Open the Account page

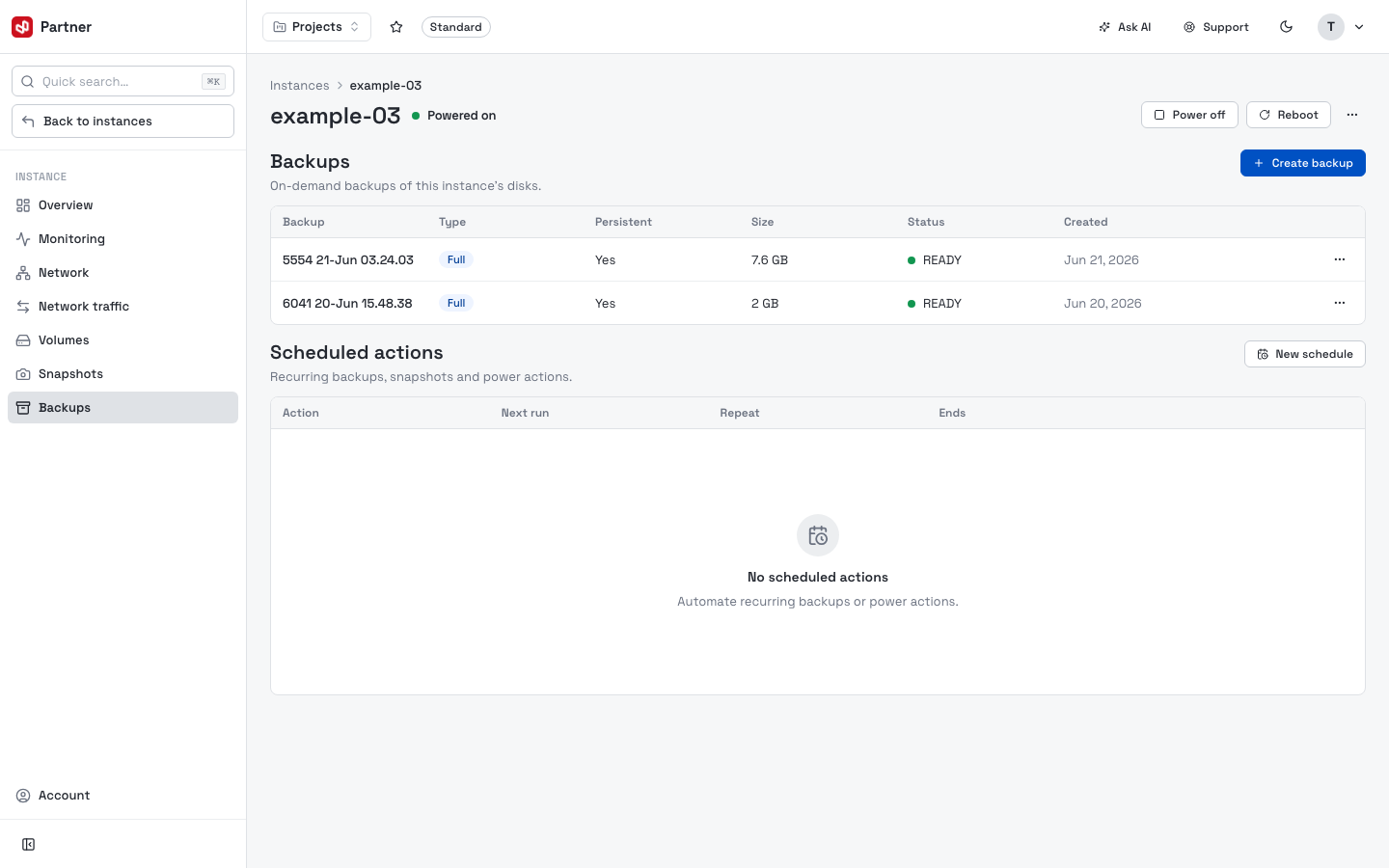point(123,795)
